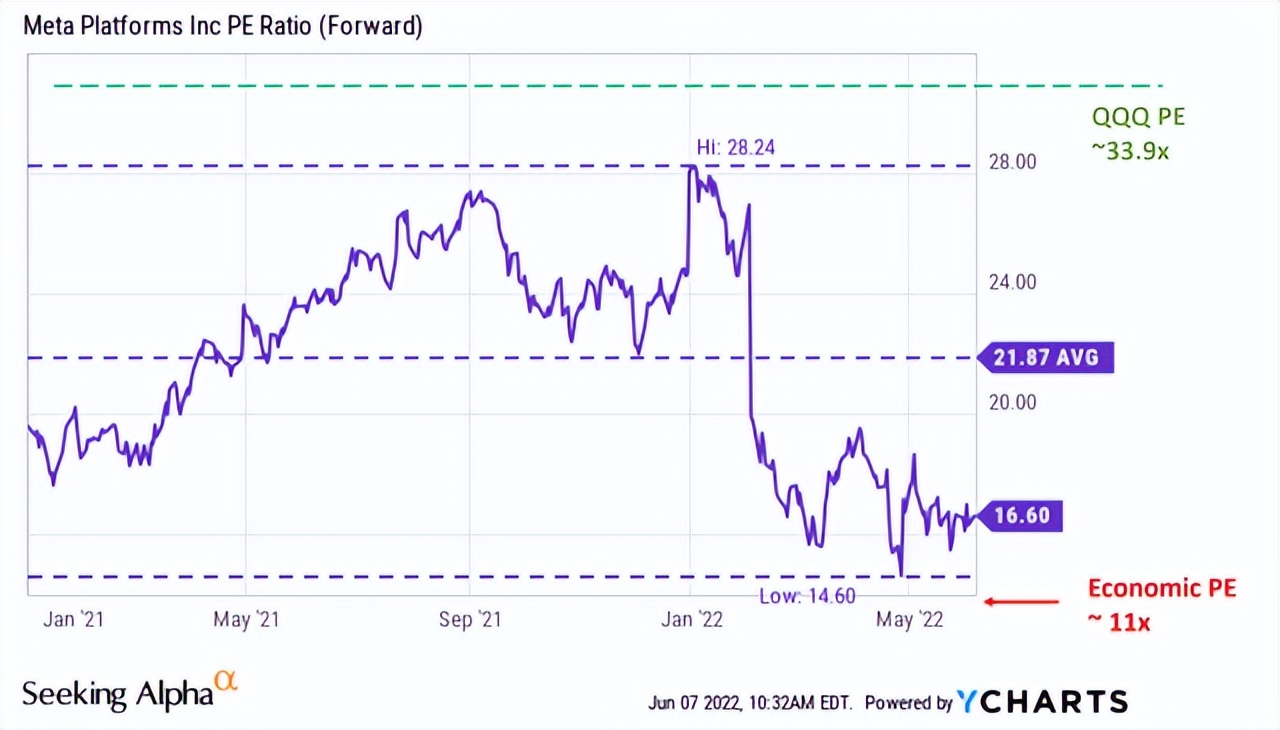Click the May '21 axis label

click(246, 620)
